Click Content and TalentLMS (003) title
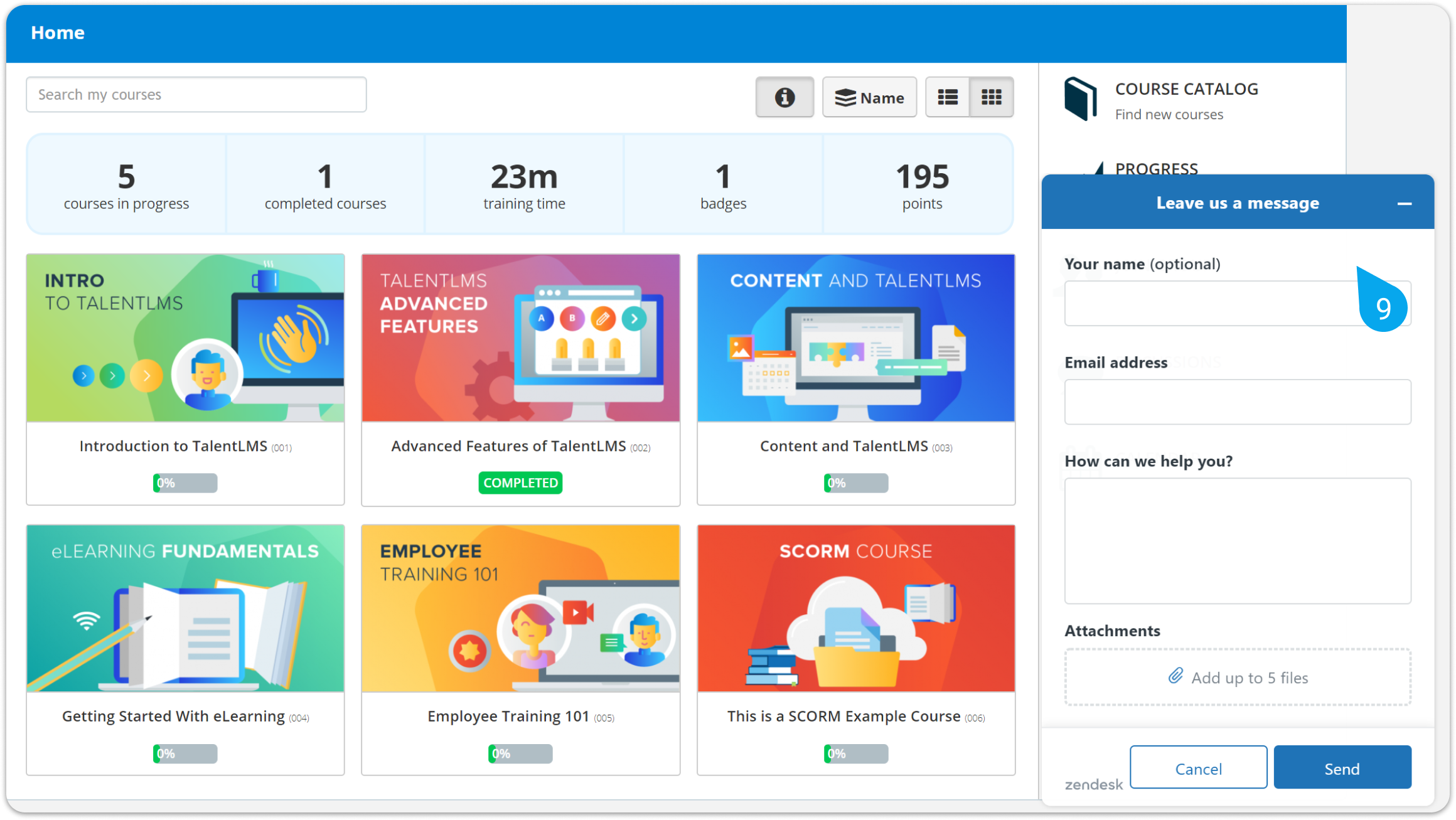1456x820 pixels. [x=856, y=446]
